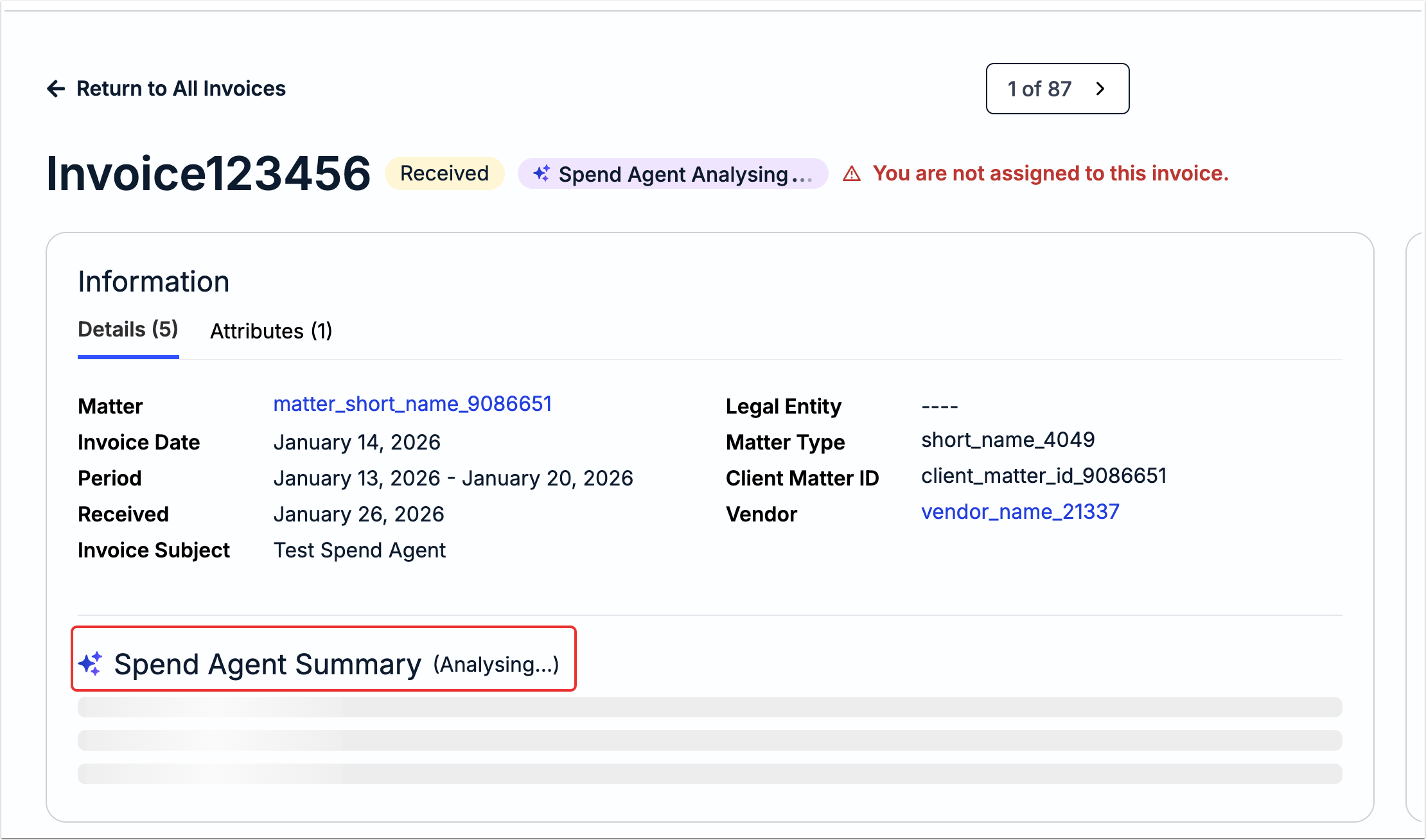Click the Invoice123456 title
The width and height of the screenshot is (1426, 840).
(209, 173)
